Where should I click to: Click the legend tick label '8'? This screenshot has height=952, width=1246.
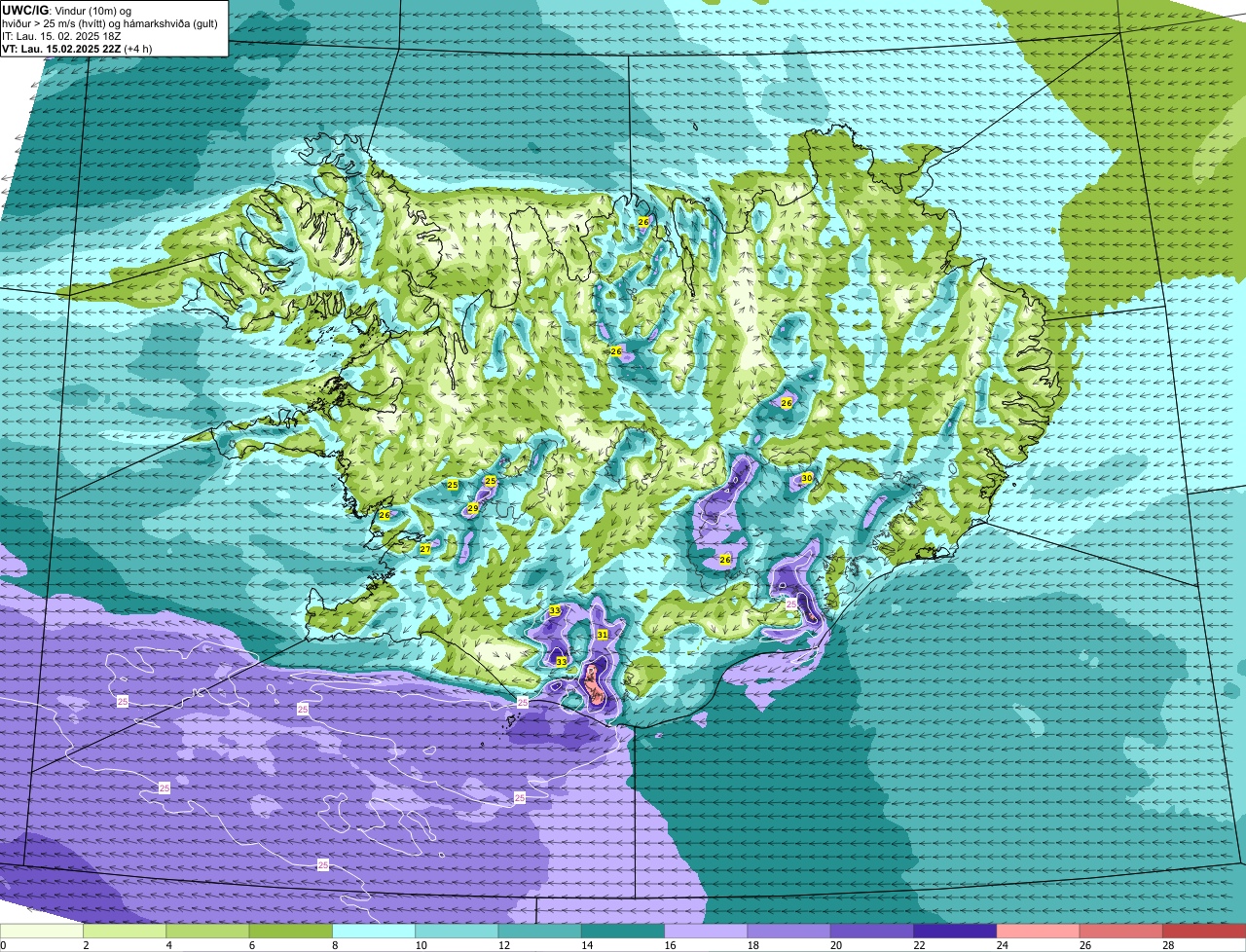click(335, 945)
